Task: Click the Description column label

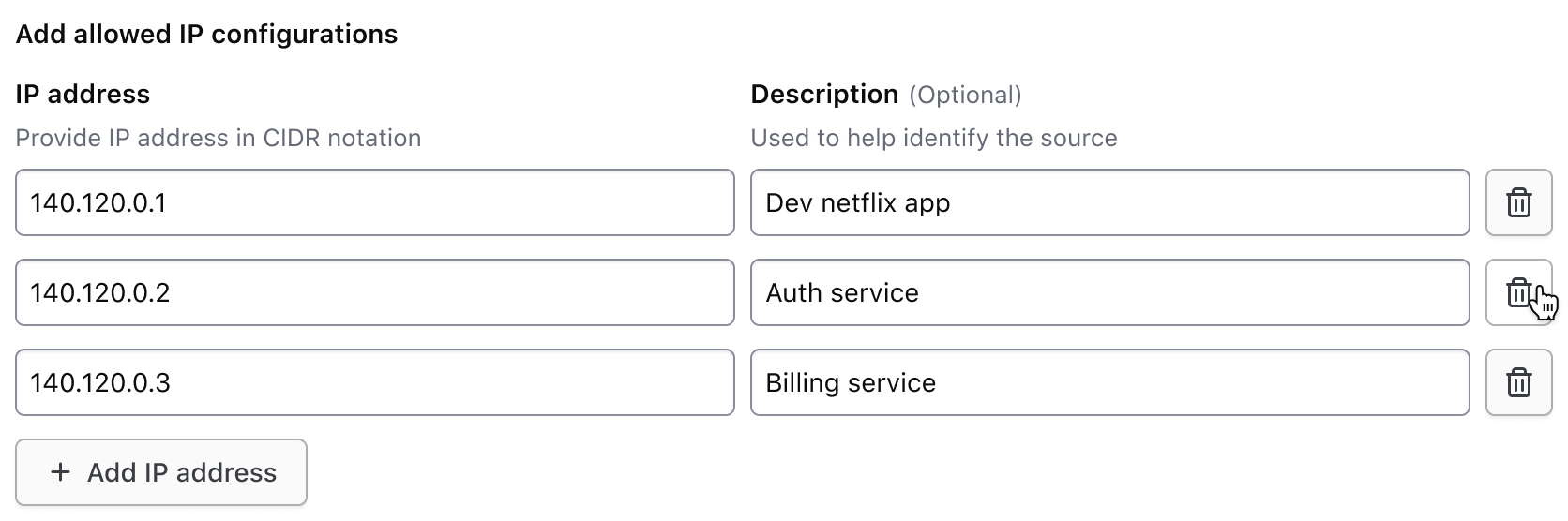Action: 824,94
